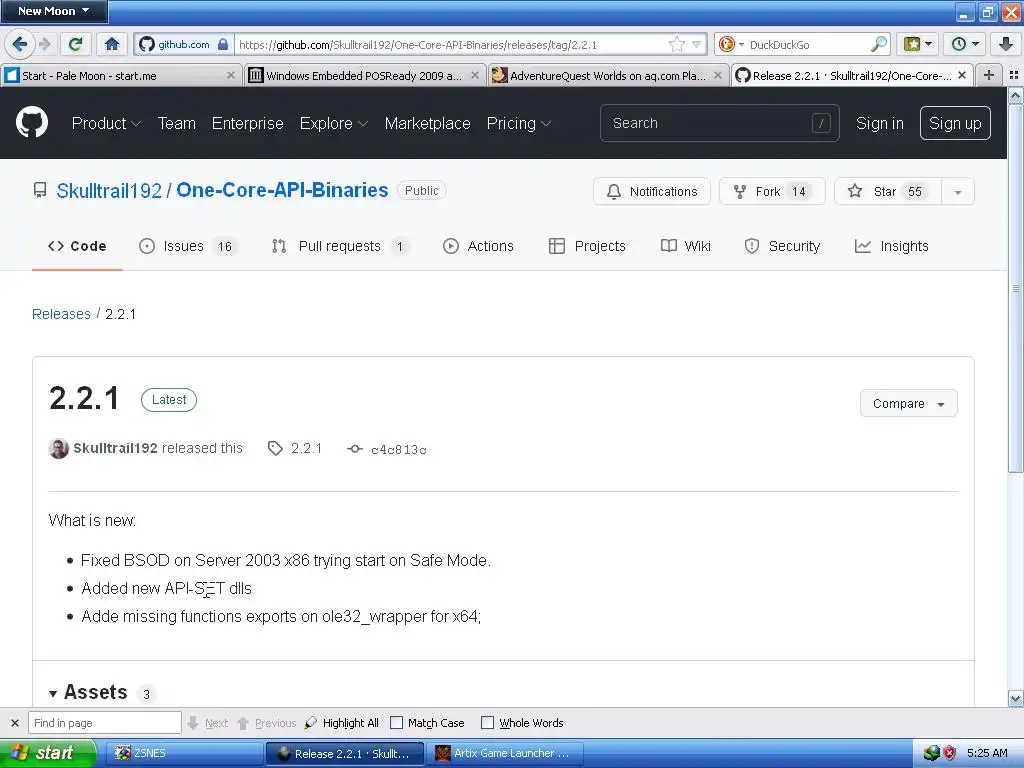The image size is (1024, 768).
Task: Focus the GitHub Search field
Action: (720, 123)
